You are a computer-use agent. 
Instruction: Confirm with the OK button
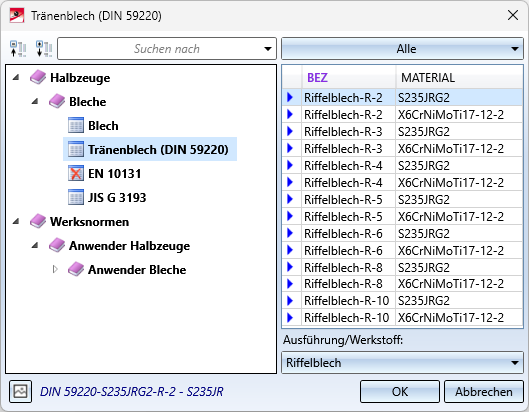pyautogui.click(x=400, y=392)
